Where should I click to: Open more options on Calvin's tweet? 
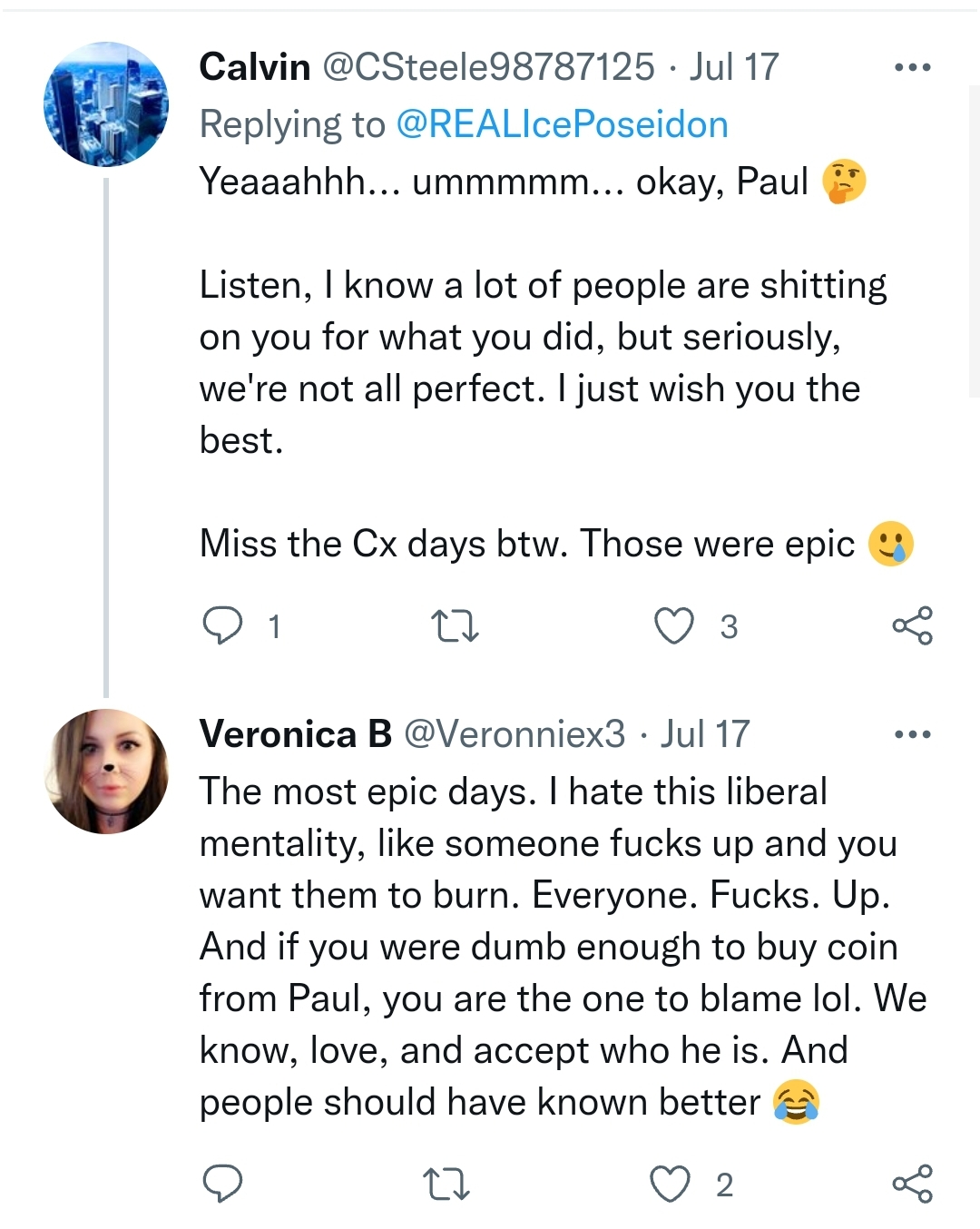tap(912, 67)
